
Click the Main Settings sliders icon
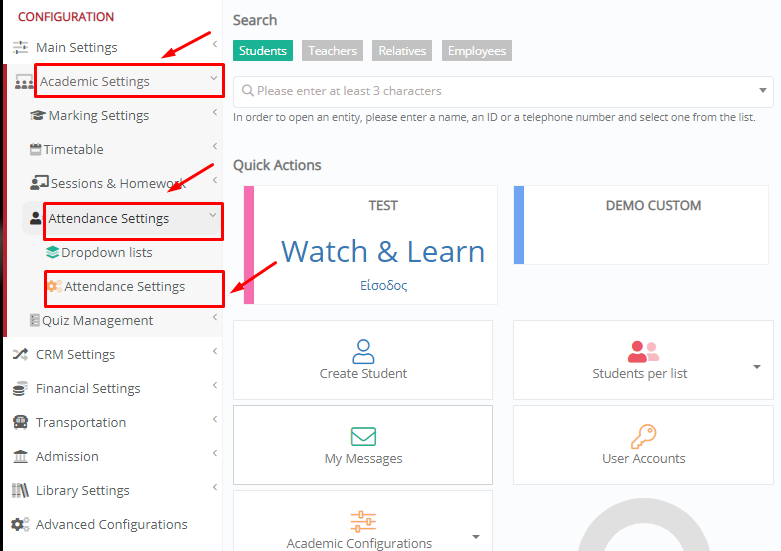click(x=20, y=47)
